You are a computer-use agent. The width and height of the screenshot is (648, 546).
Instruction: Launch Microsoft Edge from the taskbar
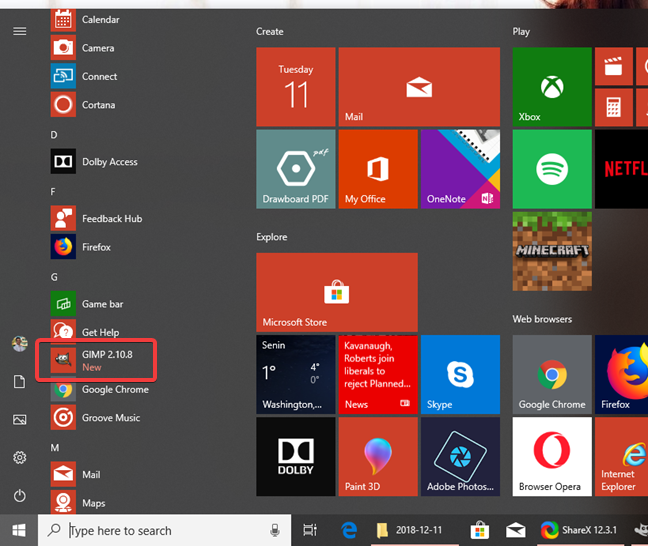[x=349, y=530]
